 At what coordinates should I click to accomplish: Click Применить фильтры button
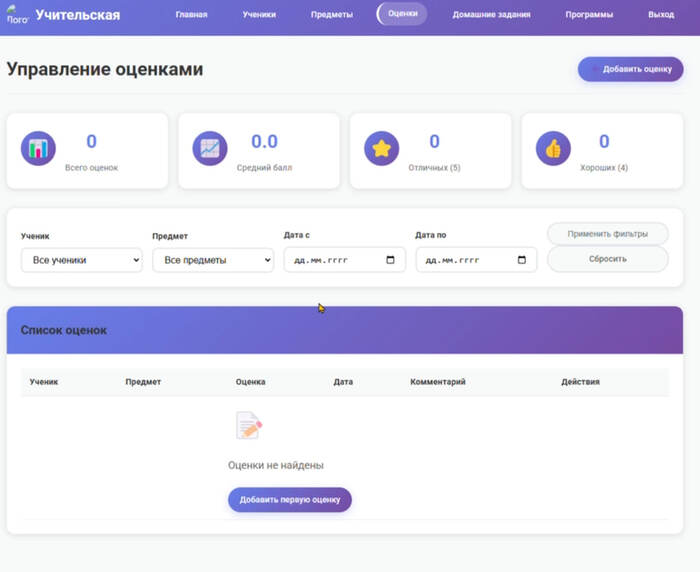tap(608, 234)
